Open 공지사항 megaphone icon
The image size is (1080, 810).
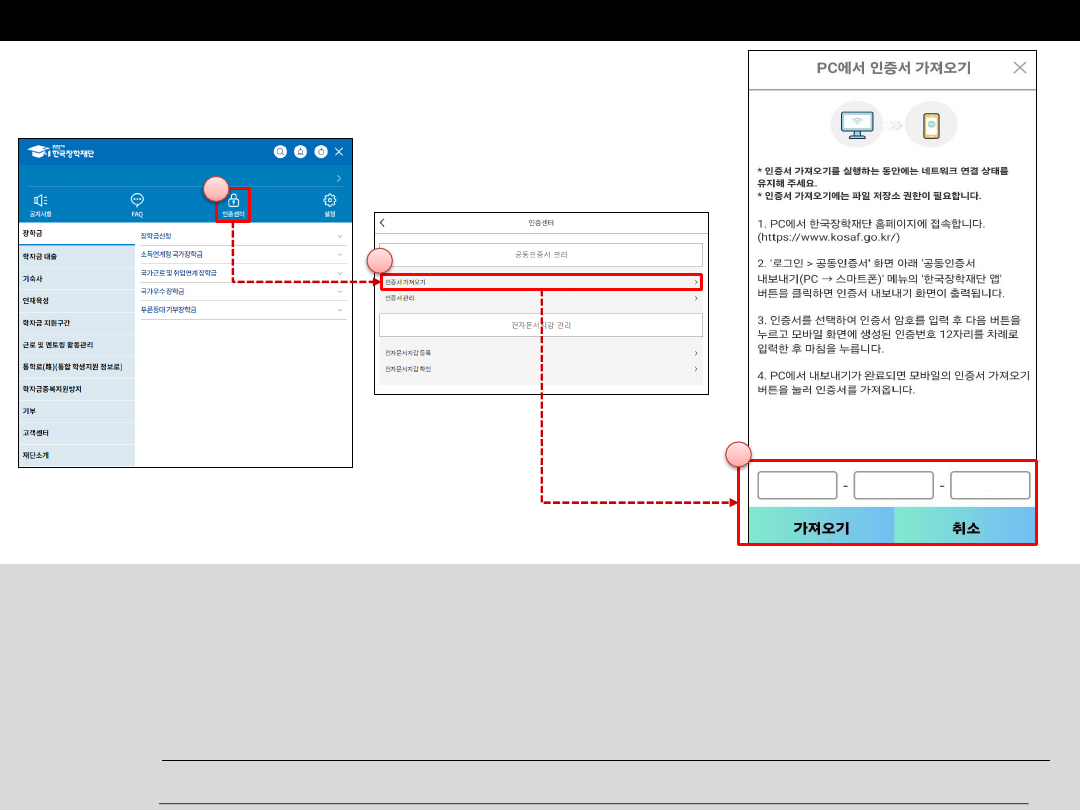click(41, 203)
